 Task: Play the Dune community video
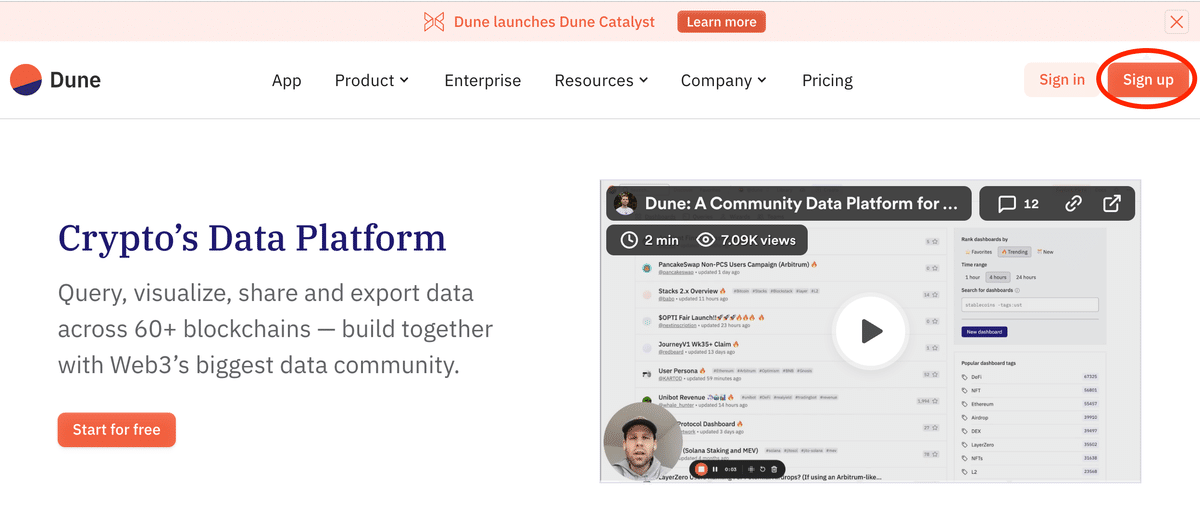coord(871,330)
